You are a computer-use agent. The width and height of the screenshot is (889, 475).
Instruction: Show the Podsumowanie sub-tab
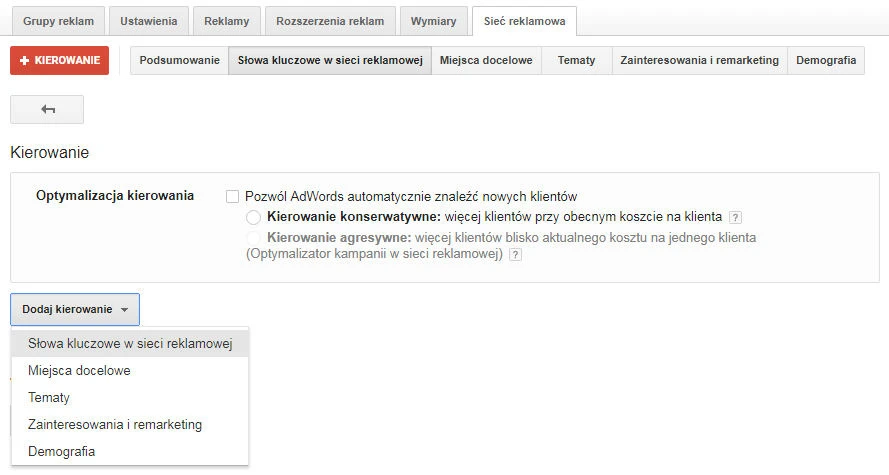pos(179,60)
